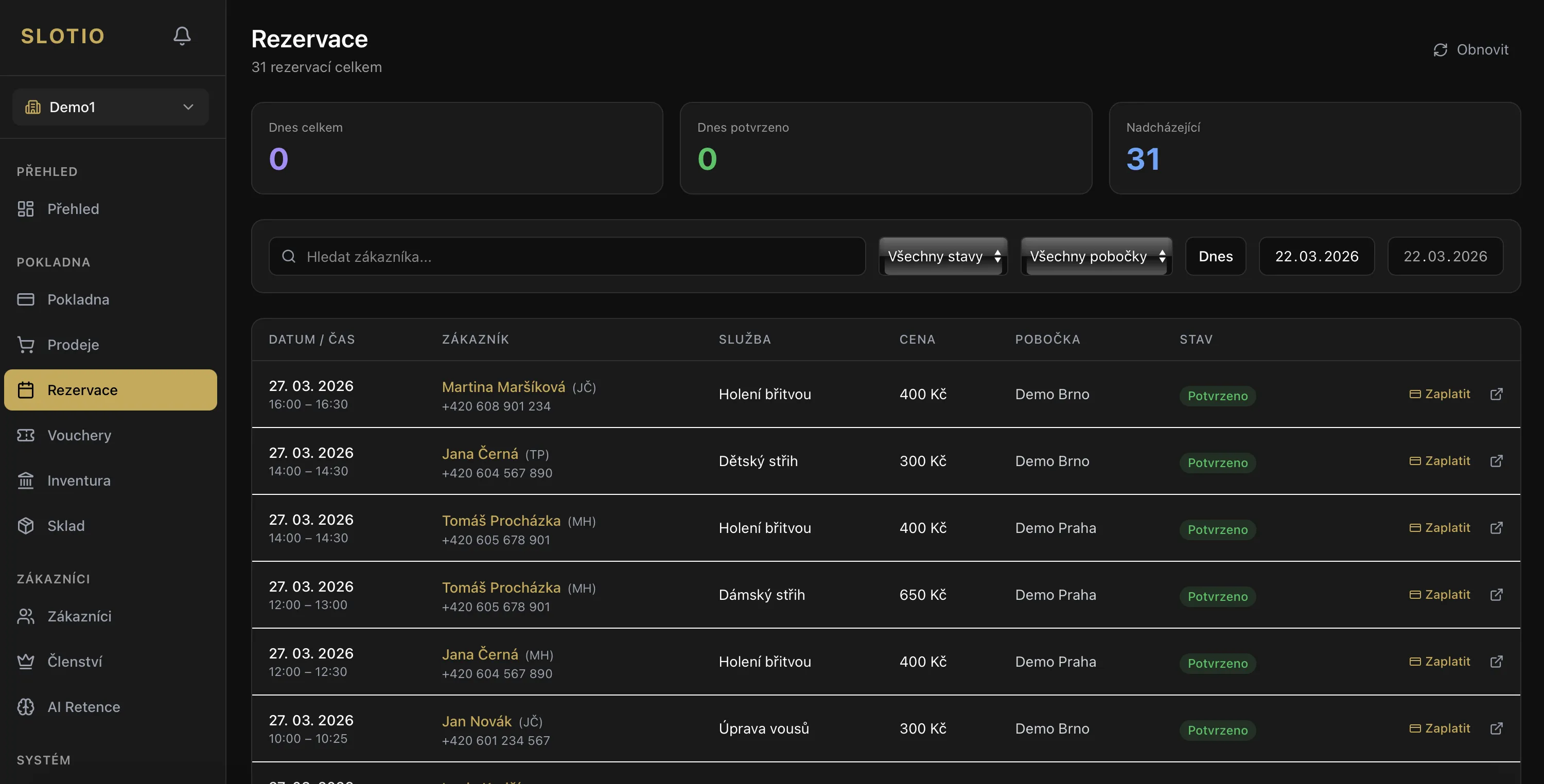
Task: Open Martina Maršíková reservation in new window
Action: (x=1497, y=394)
